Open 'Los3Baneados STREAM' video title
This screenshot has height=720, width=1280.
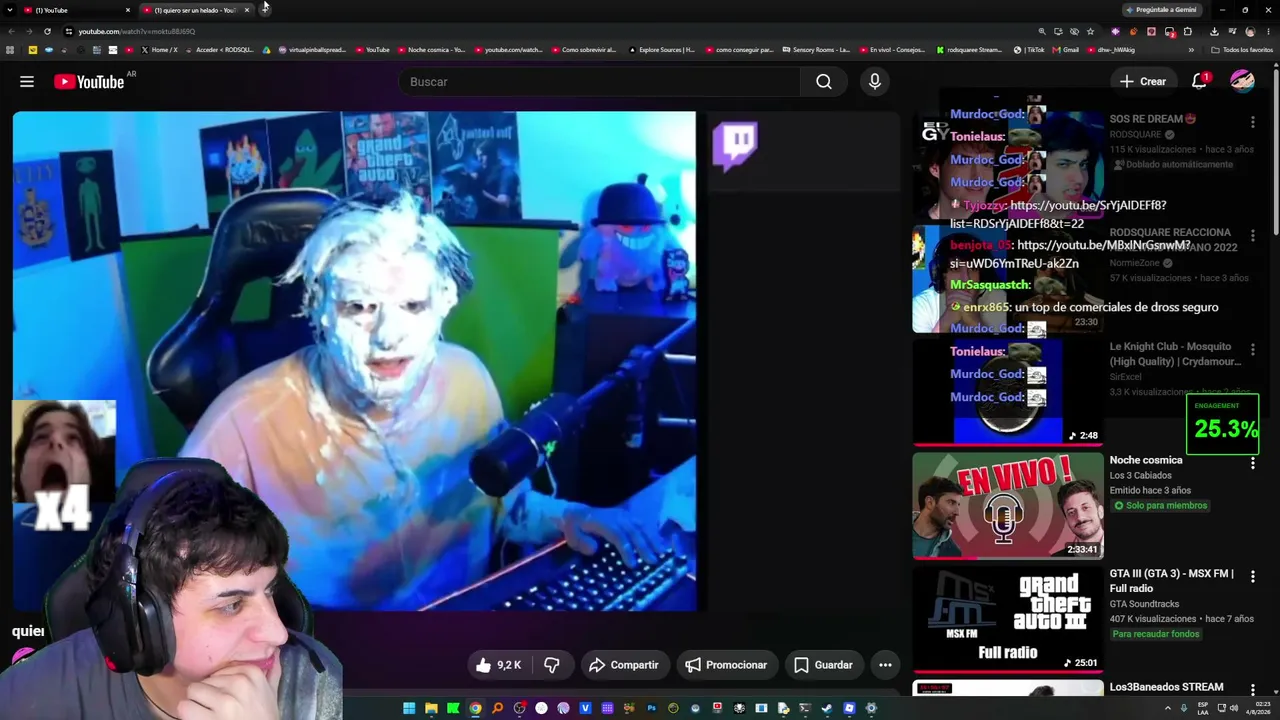(x=1166, y=687)
